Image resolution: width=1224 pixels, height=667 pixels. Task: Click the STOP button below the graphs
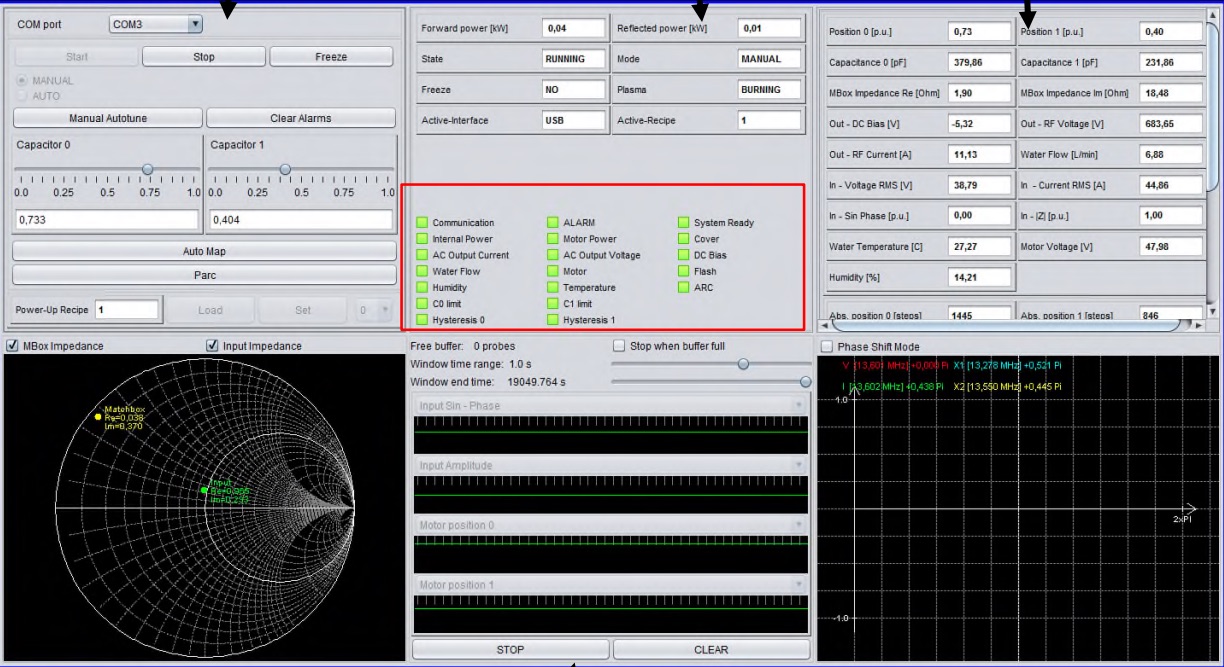pos(510,649)
